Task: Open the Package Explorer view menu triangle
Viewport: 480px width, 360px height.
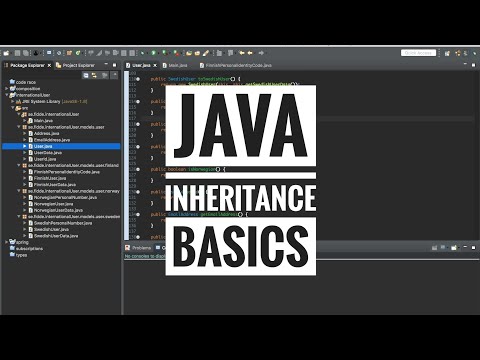Action: tap(114, 75)
